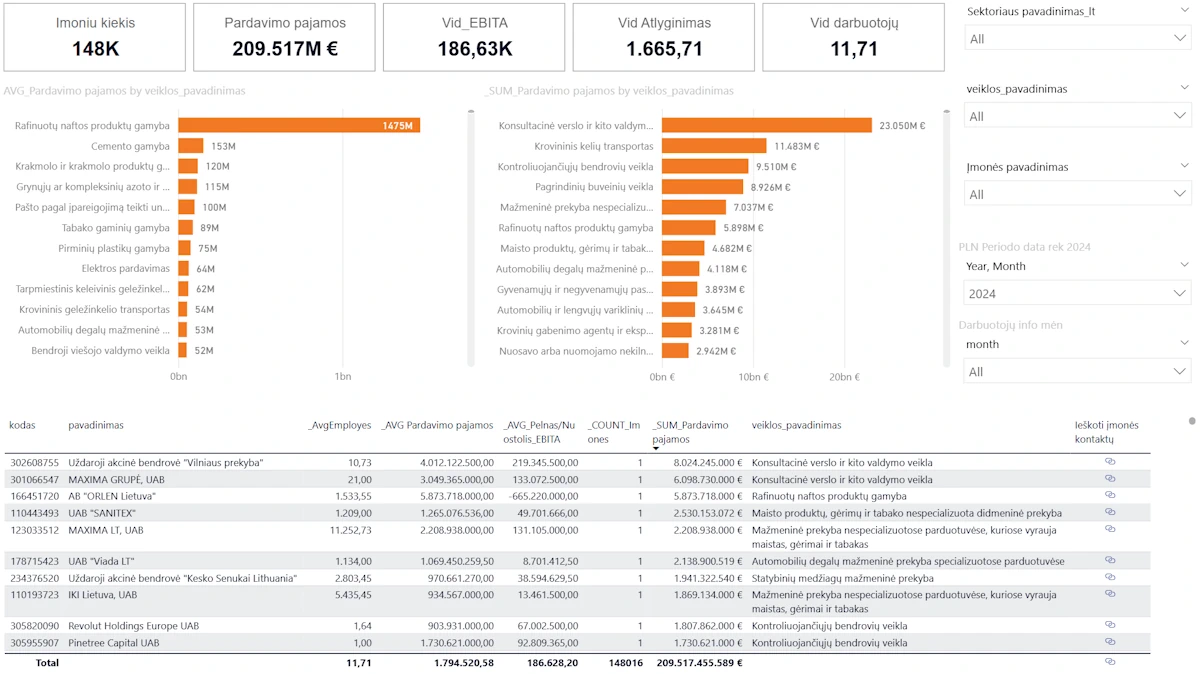1200x674 pixels.
Task: Click link icon in Vilniaus prekyba row
Action: 1109,462
